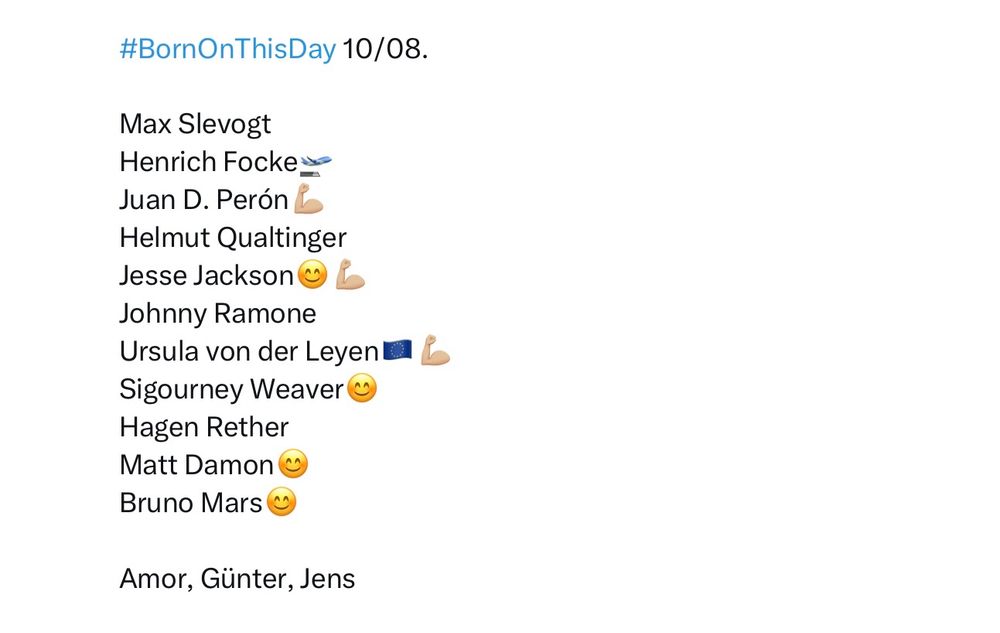This screenshot has width=1000, height=633.
Task: Click the EU flag emoji beside Ursula von der Leyen
Action: [x=397, y=350]
